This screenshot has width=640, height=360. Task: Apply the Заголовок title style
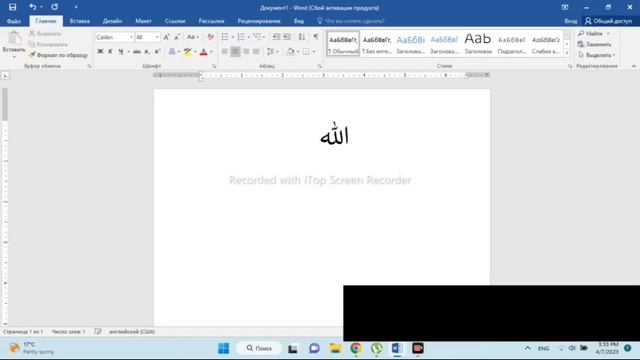[x=478, y=44]
